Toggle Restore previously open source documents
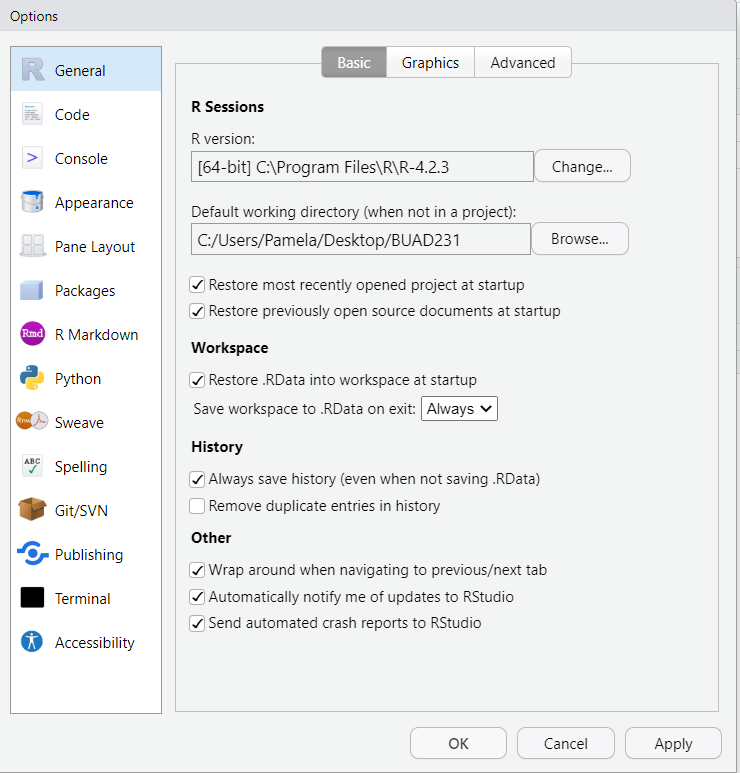 click(x=197, y=311)
